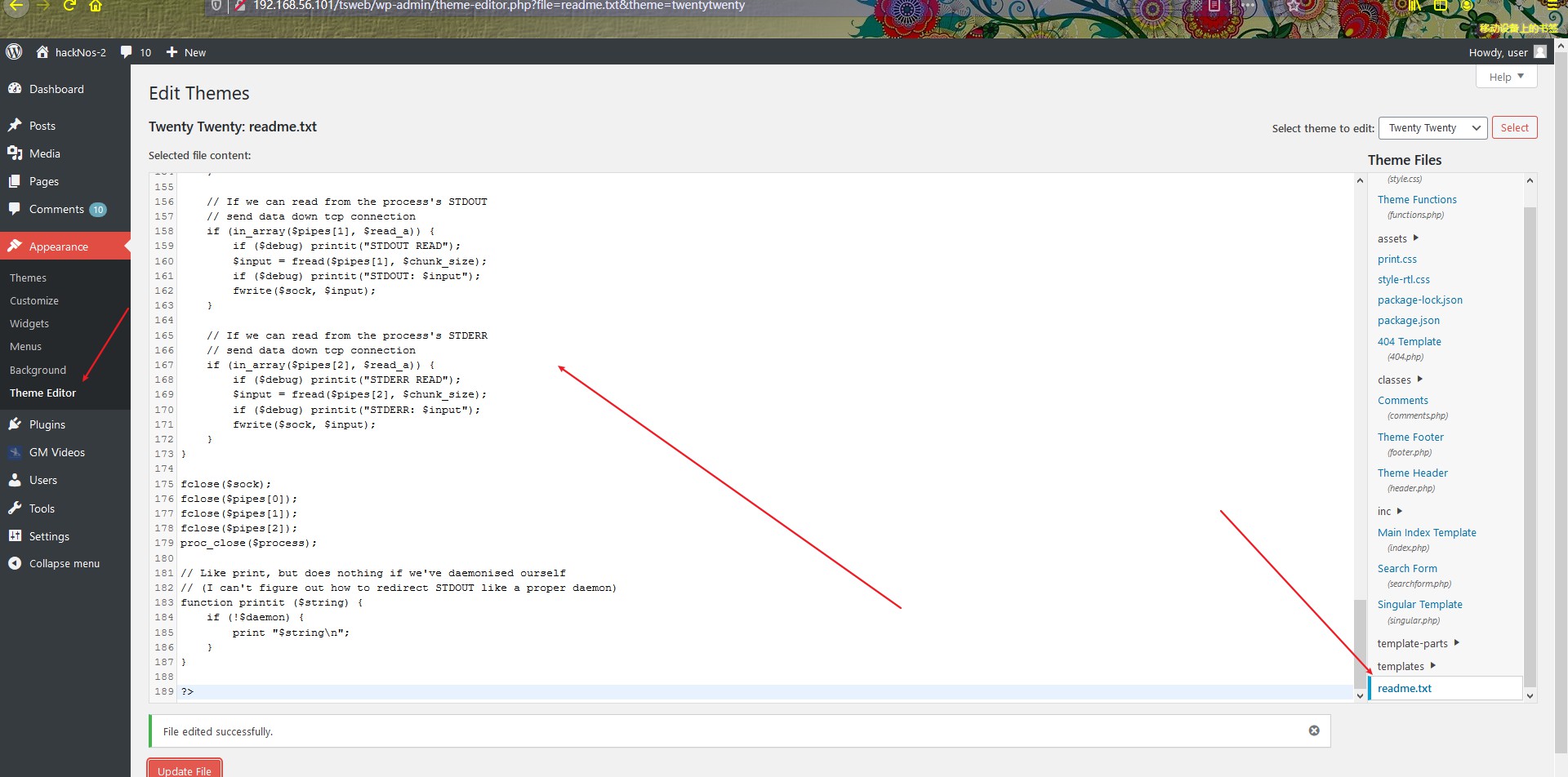Open the Twenty Twenty theme select dropdown

point(1433,128)
